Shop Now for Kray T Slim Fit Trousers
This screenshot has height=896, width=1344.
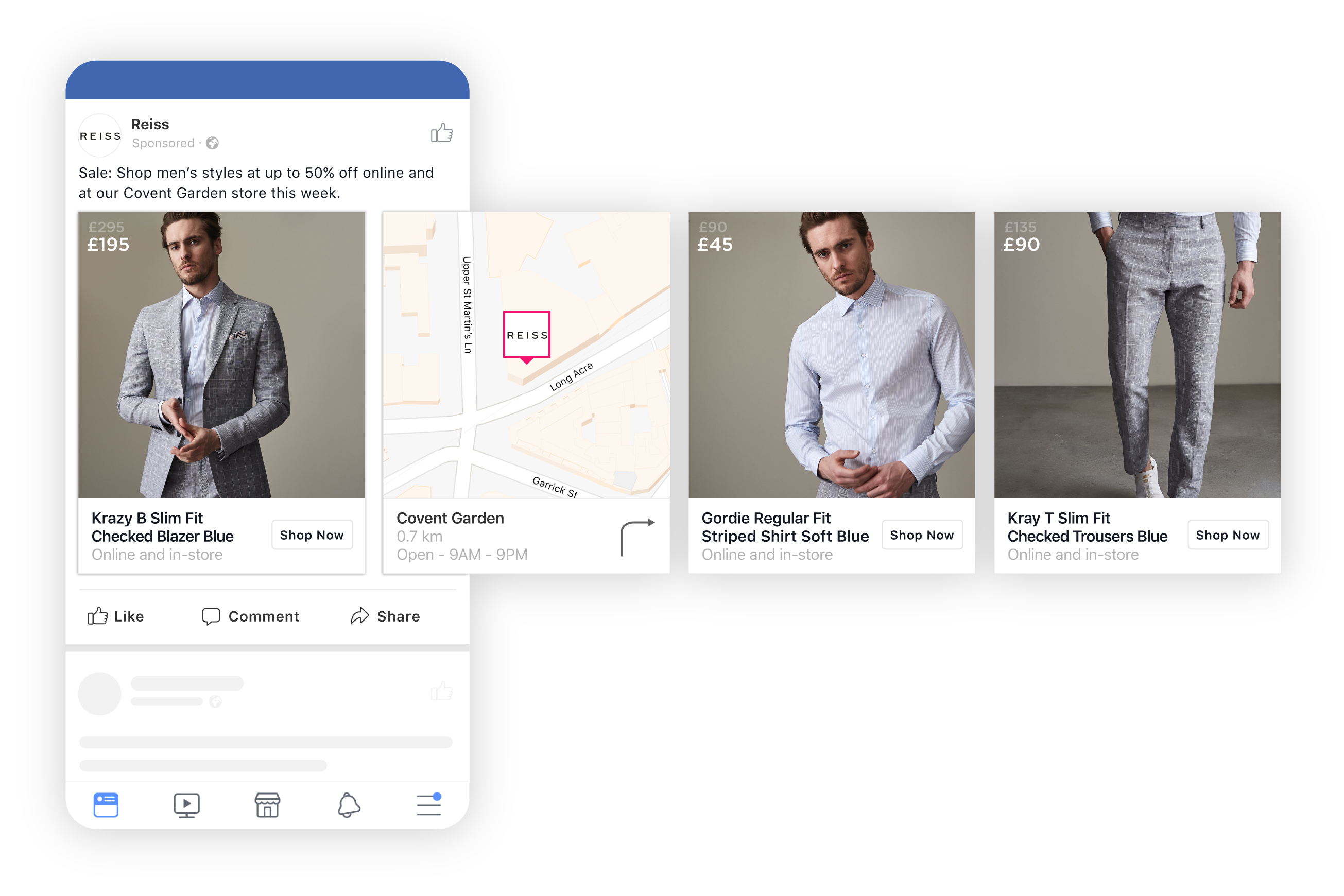pos(1228,535)
